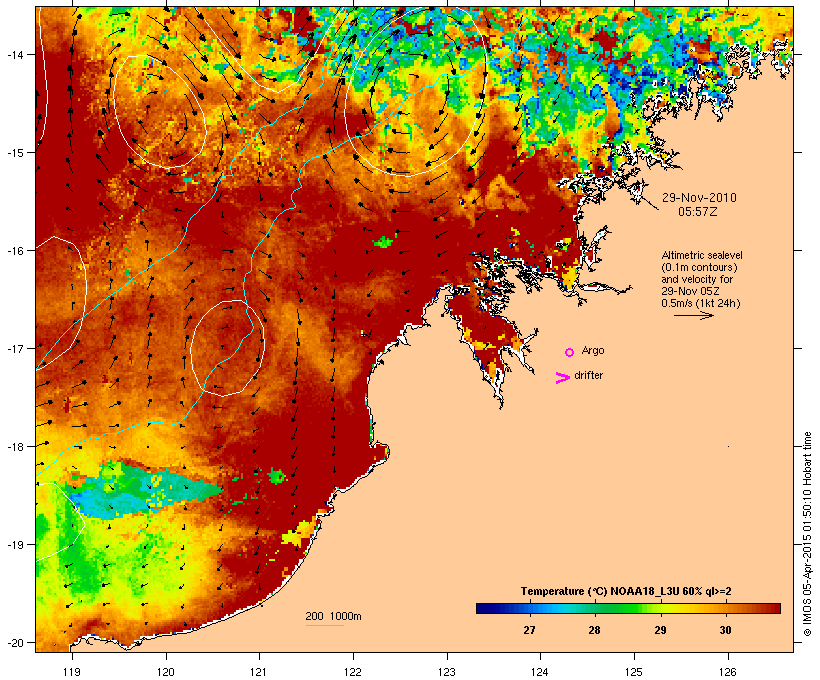
Task: Click the latitude axis label -19
Action: coord(14,545)
